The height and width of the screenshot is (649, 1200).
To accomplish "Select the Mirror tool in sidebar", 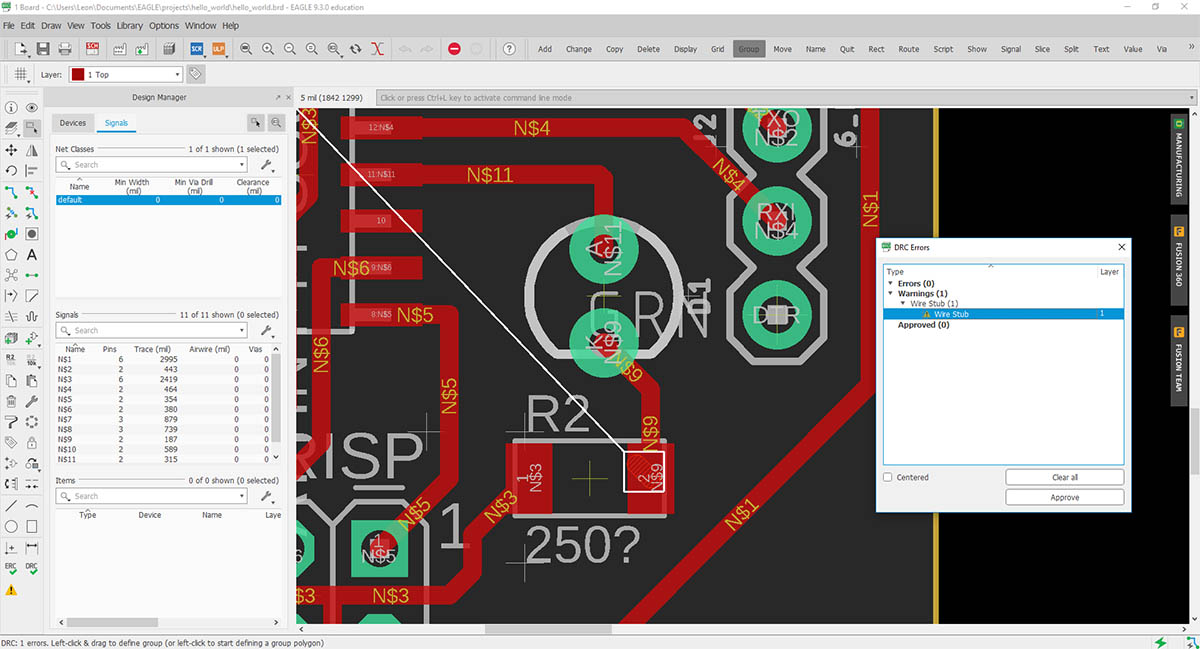I will pyautogui.click(x=32, y=150).
